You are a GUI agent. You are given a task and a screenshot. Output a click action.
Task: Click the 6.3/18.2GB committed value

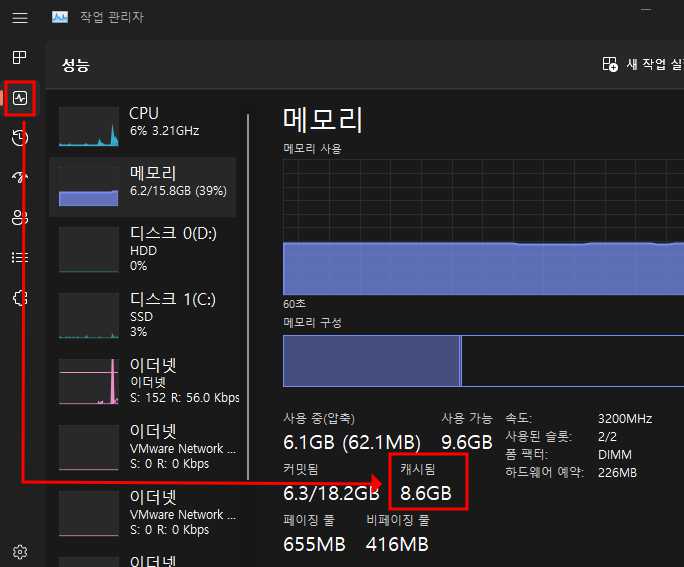pos(331,493)
